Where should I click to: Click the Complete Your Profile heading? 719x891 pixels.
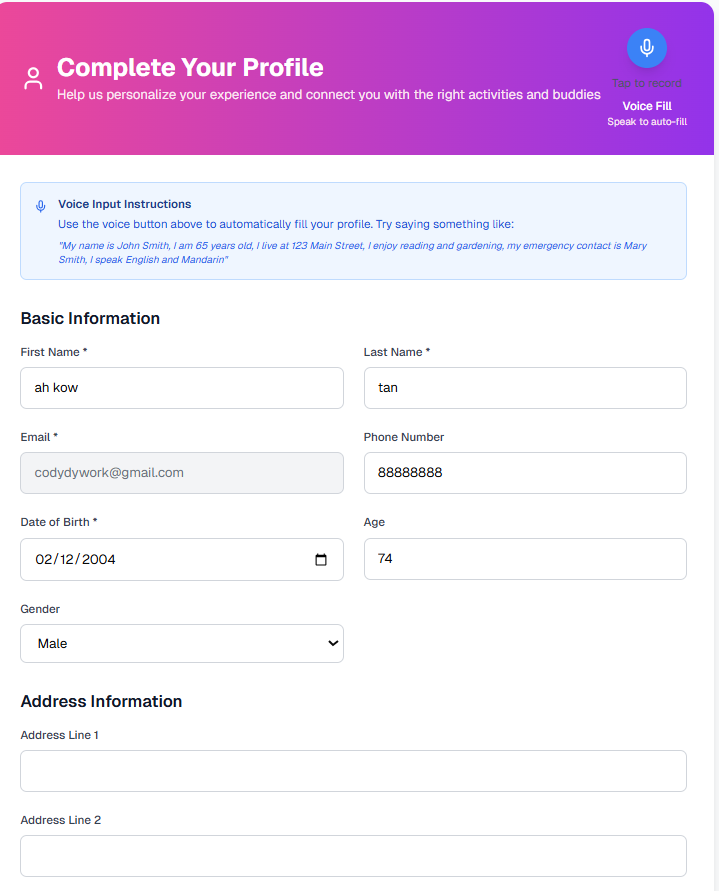190,68
